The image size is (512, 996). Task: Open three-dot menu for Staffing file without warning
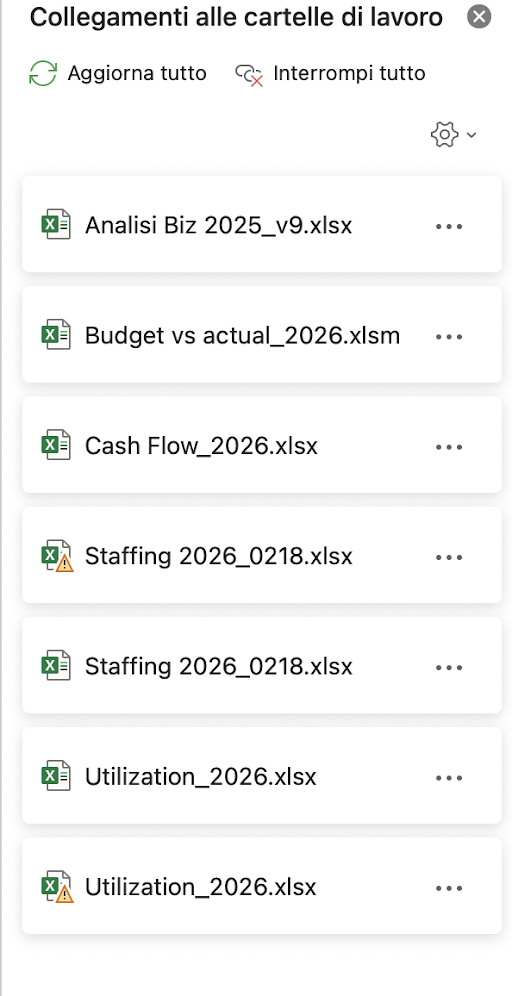[449, 668]
